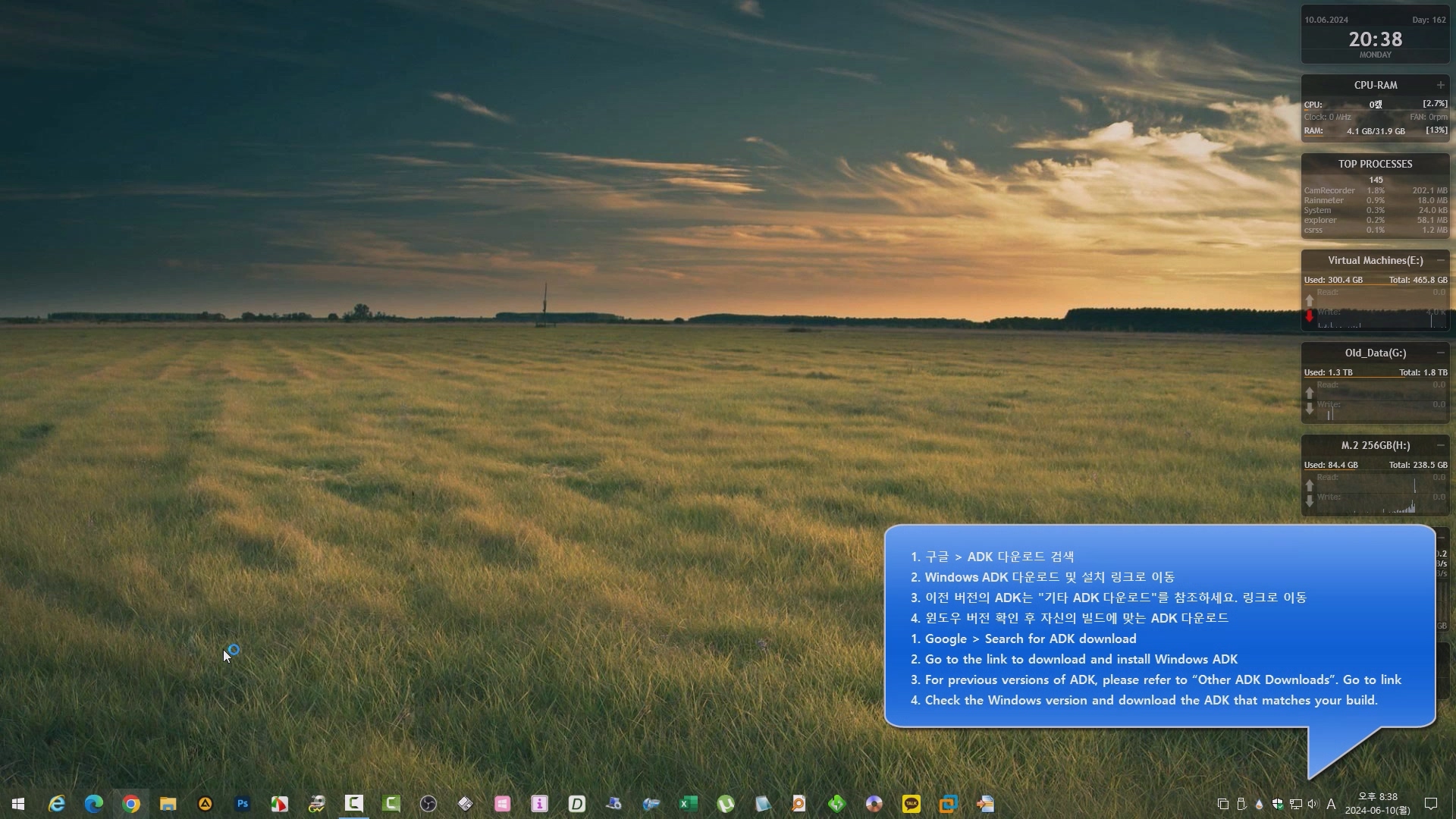
Task: Open Google Chrome from the taskbar
Action: [131, 804]
